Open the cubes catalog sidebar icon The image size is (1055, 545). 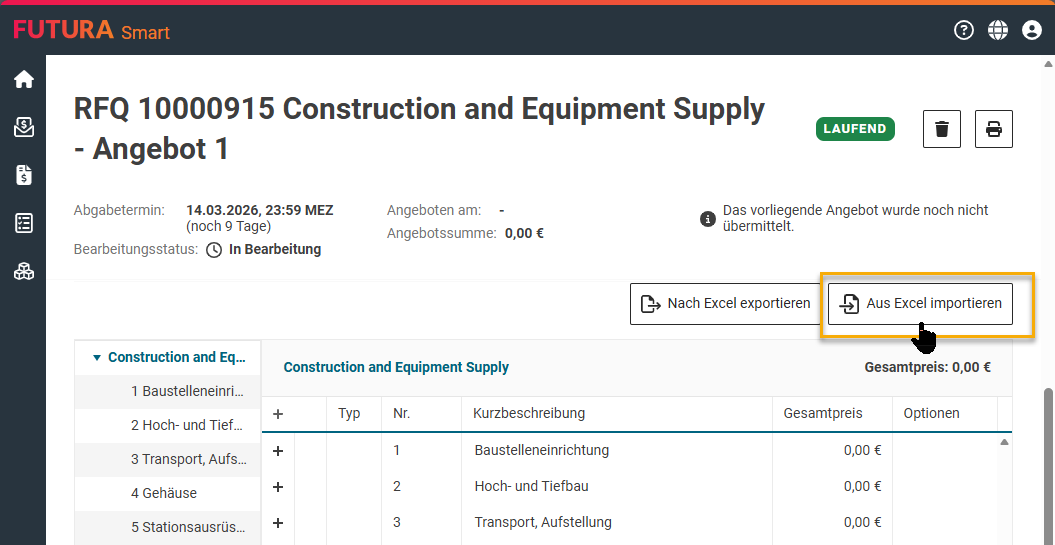23,271
